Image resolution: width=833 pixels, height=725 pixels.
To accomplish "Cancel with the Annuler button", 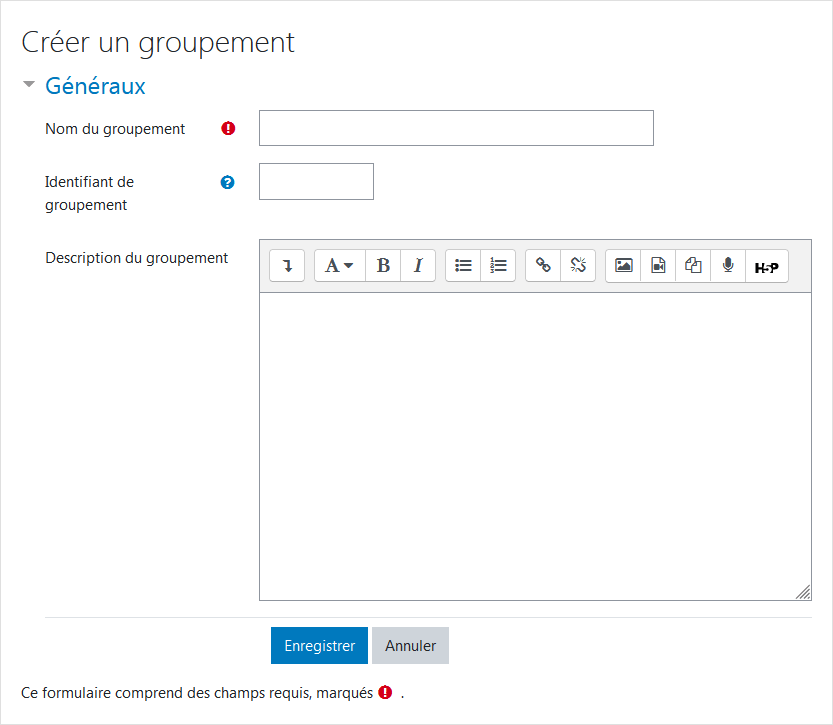I will point(410,646).
